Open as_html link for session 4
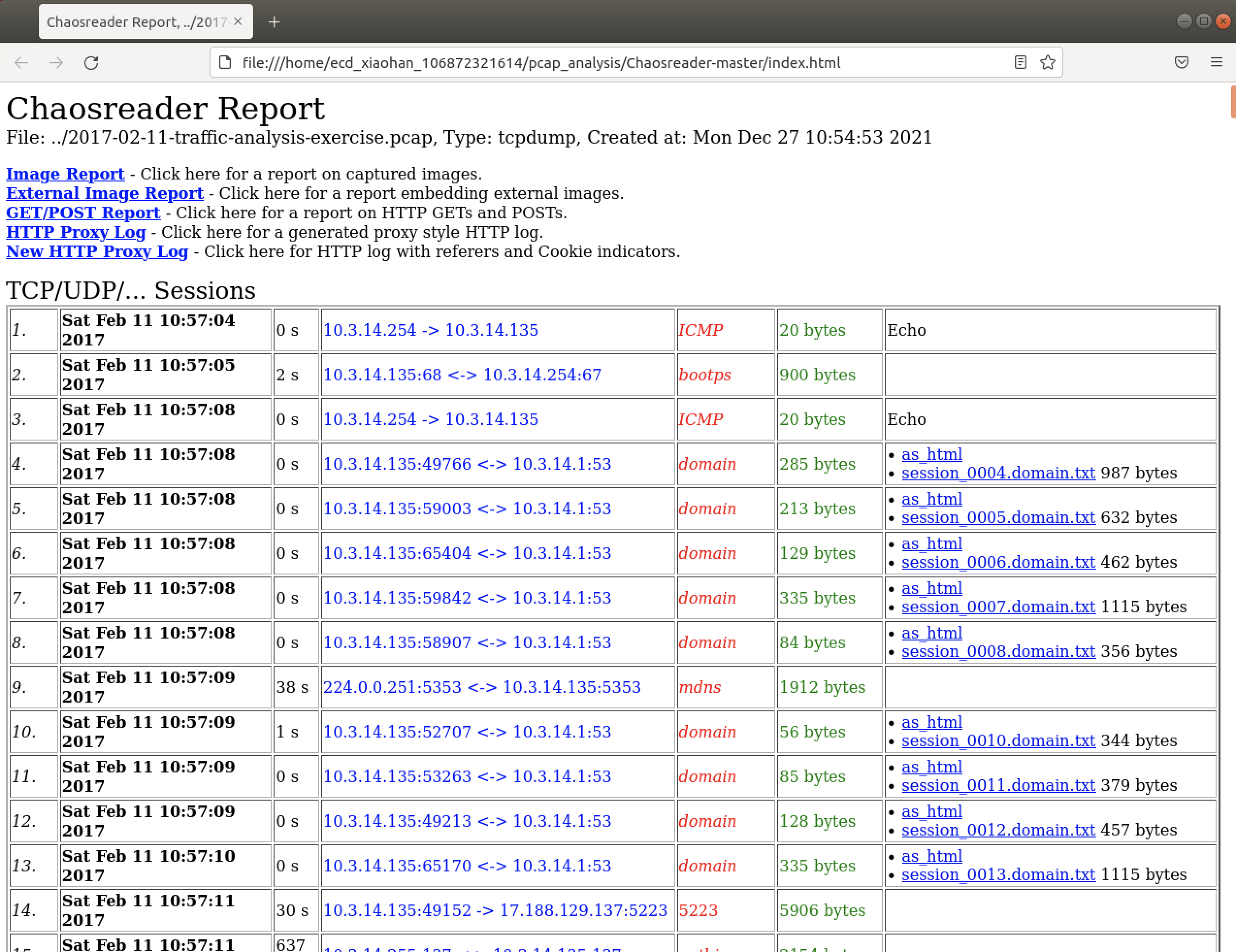The width and height of the screenshot is (1236, 952). click(931, 455)
